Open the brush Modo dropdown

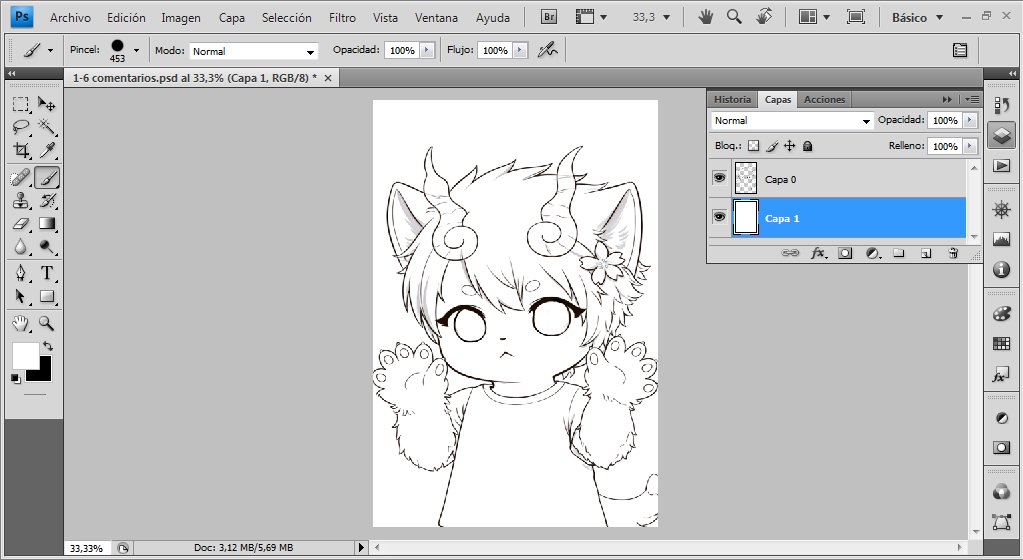tap(253, 51)
